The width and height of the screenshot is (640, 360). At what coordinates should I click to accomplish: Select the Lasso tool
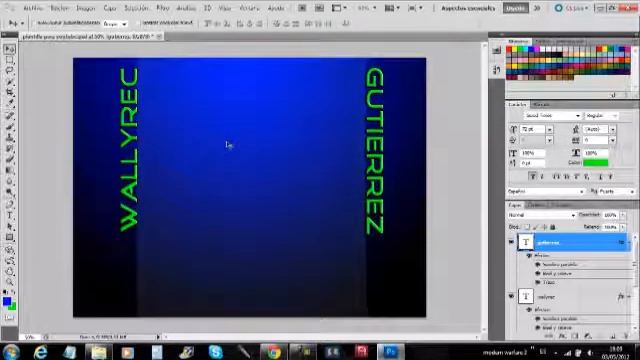coord(9,71)
